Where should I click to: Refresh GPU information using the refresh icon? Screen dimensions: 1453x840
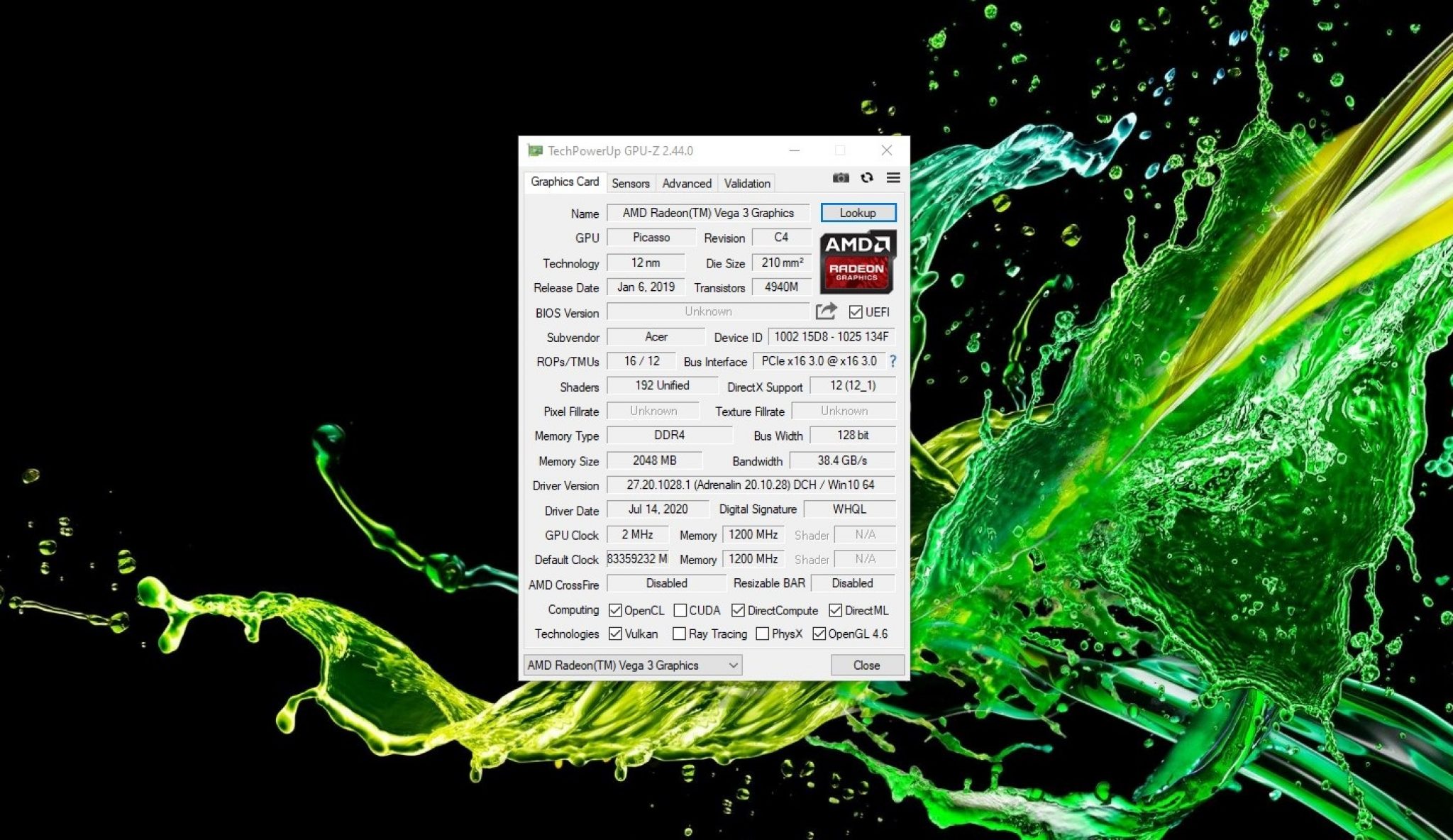point(867,178)
